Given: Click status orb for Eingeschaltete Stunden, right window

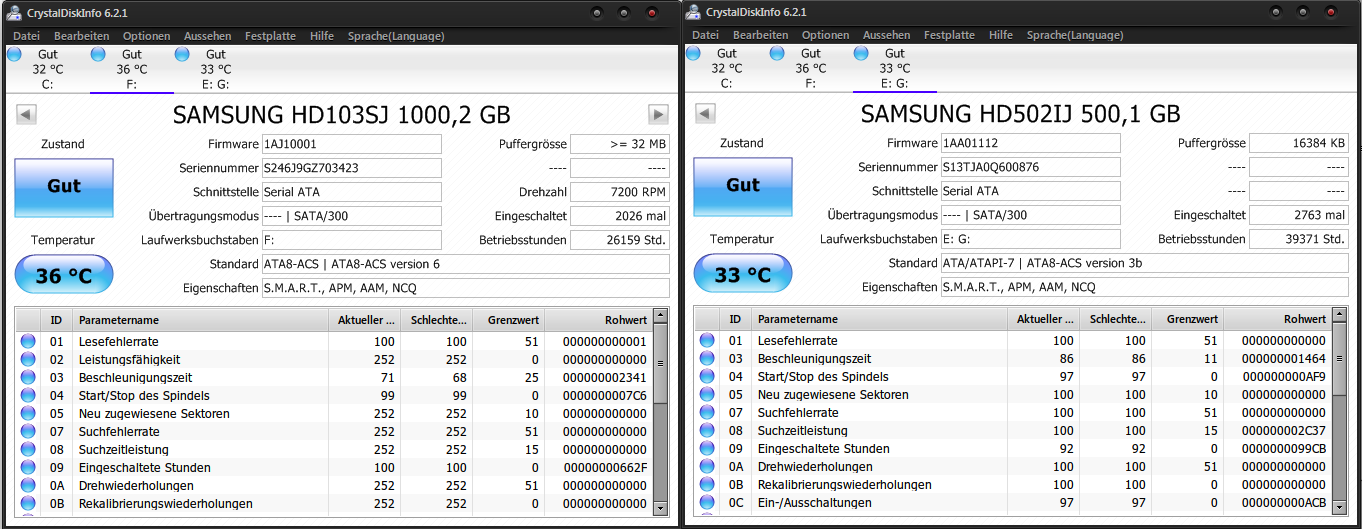Looking at the screenshot, I should tap(707, 448).
